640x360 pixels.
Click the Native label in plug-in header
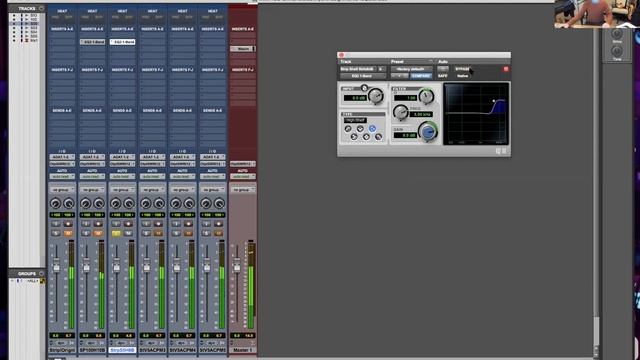click(463, 76)
